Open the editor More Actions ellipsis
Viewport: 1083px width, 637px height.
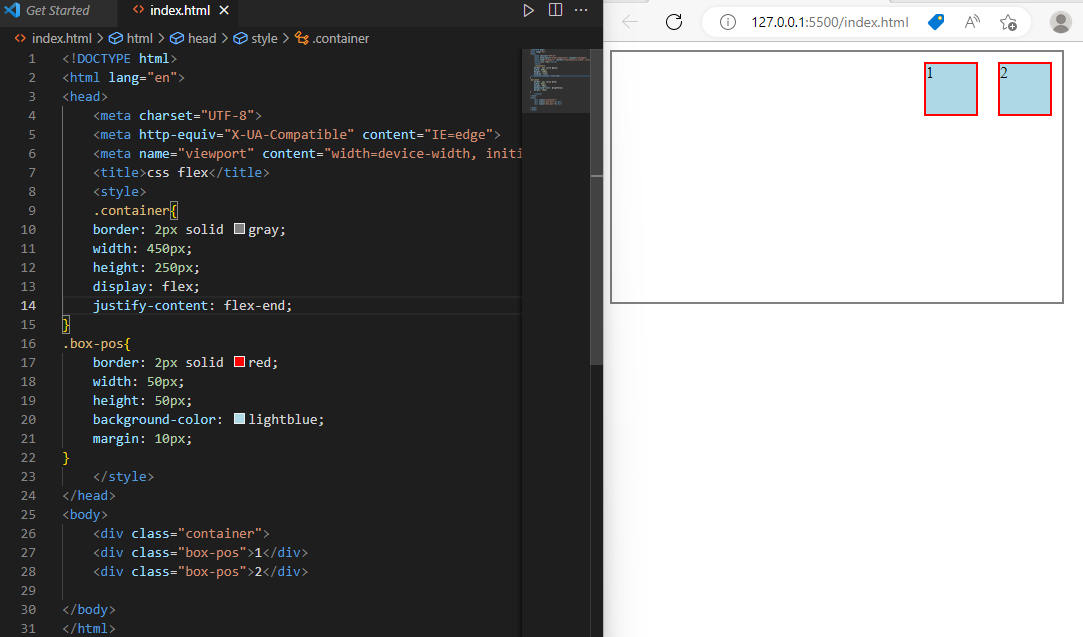582,10
